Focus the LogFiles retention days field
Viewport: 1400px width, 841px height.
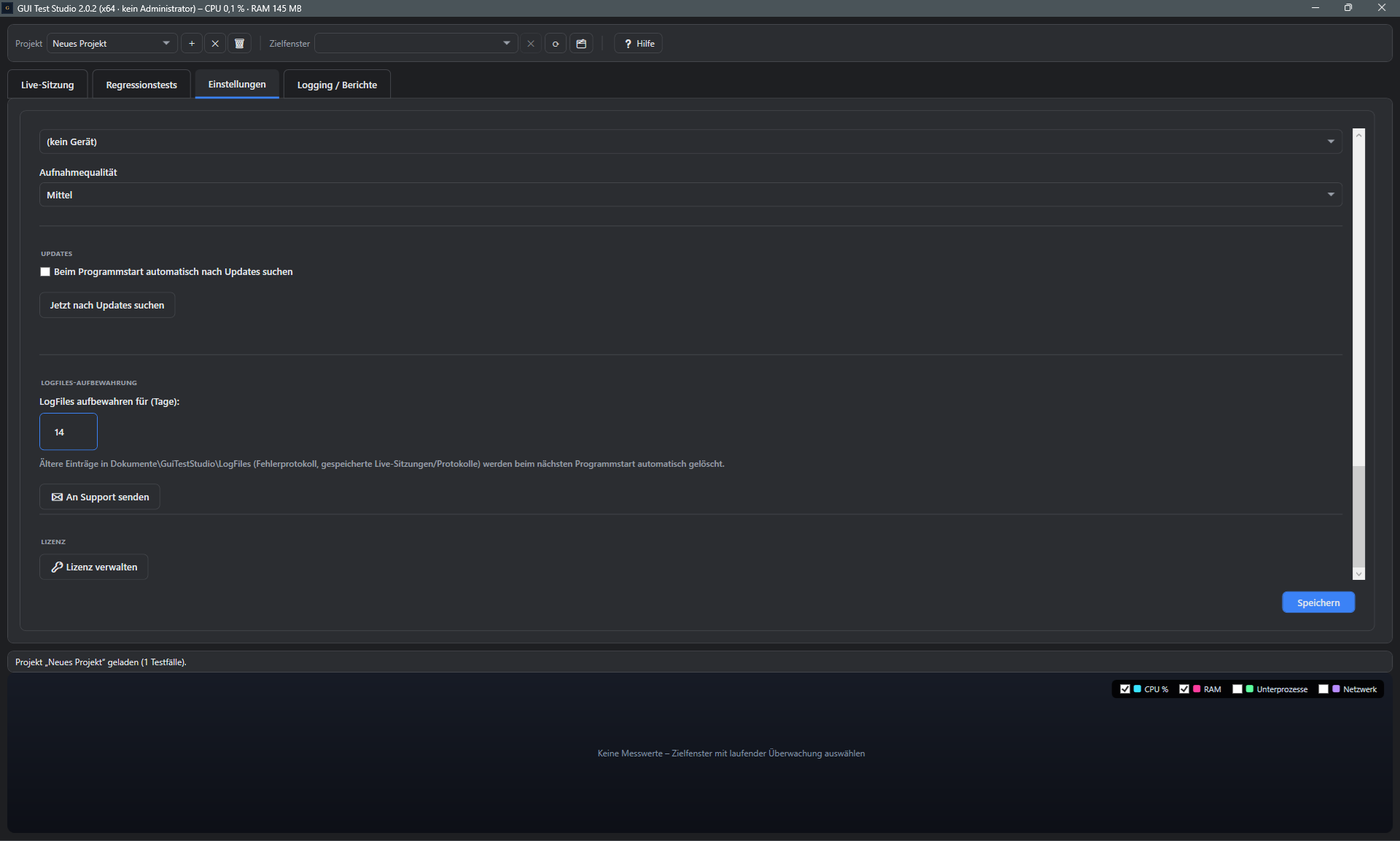(x=69, y=432)
